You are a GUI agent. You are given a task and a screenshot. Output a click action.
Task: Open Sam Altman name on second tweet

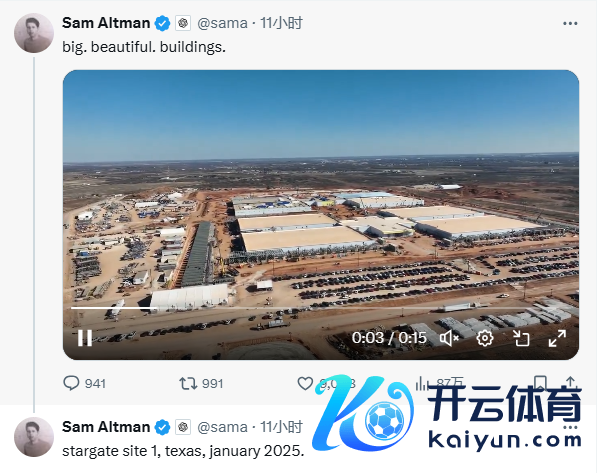coord(106,427)
